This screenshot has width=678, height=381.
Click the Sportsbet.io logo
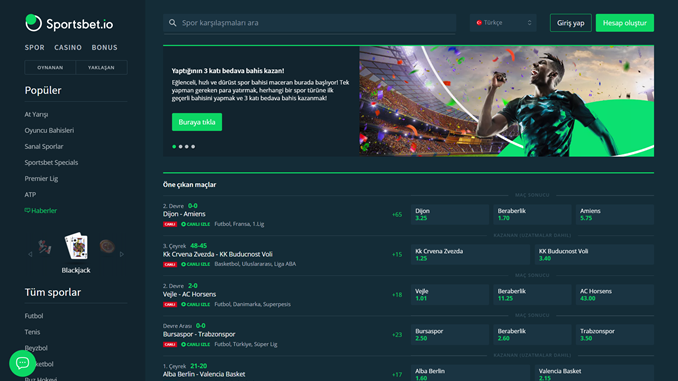[x=69, y=23]
